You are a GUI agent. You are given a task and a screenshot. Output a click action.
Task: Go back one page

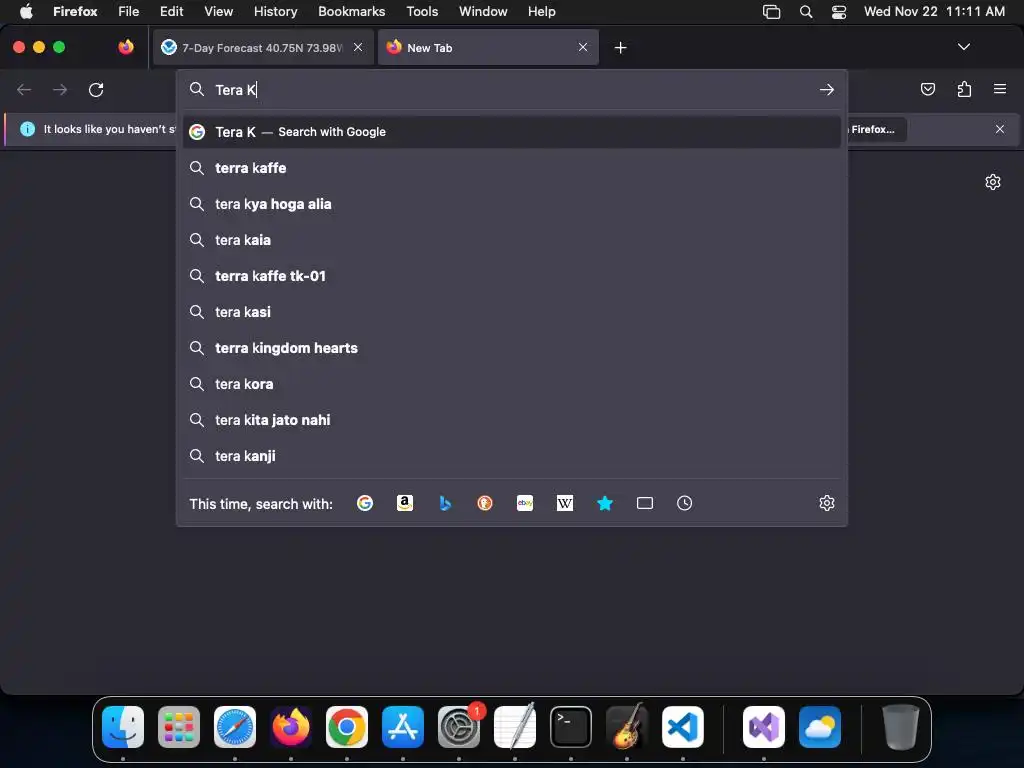click(24, 89)
